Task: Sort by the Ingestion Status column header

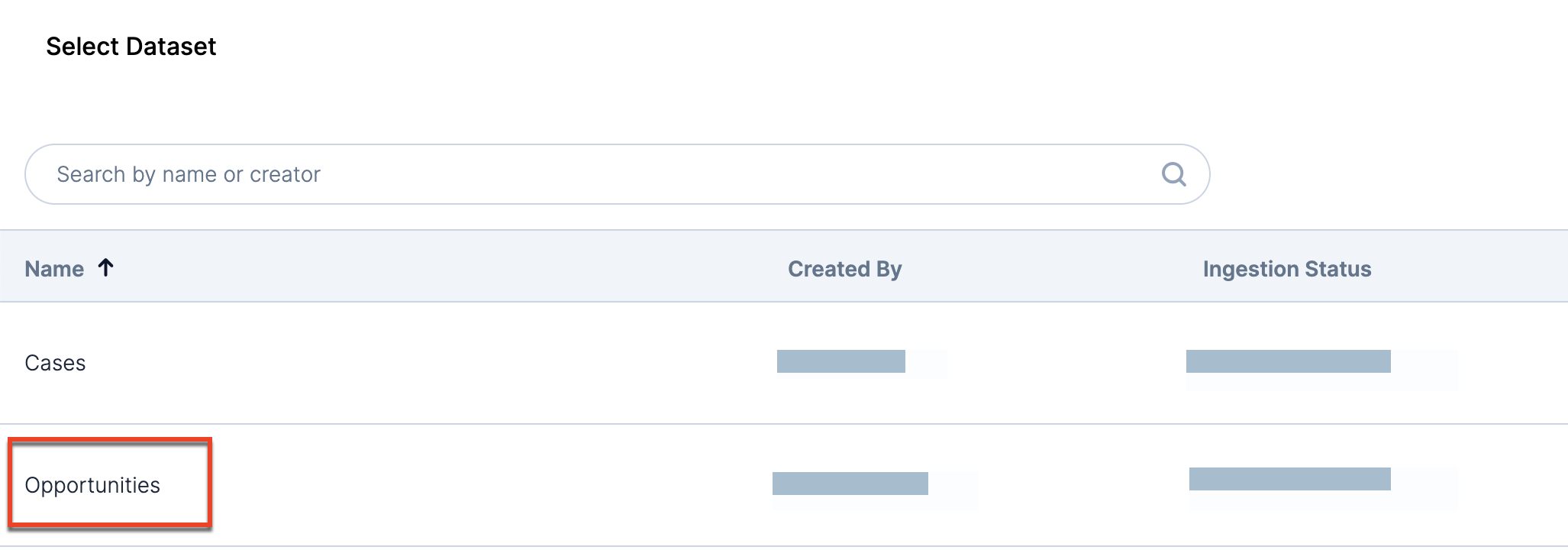Action: tap(1286, 269)
